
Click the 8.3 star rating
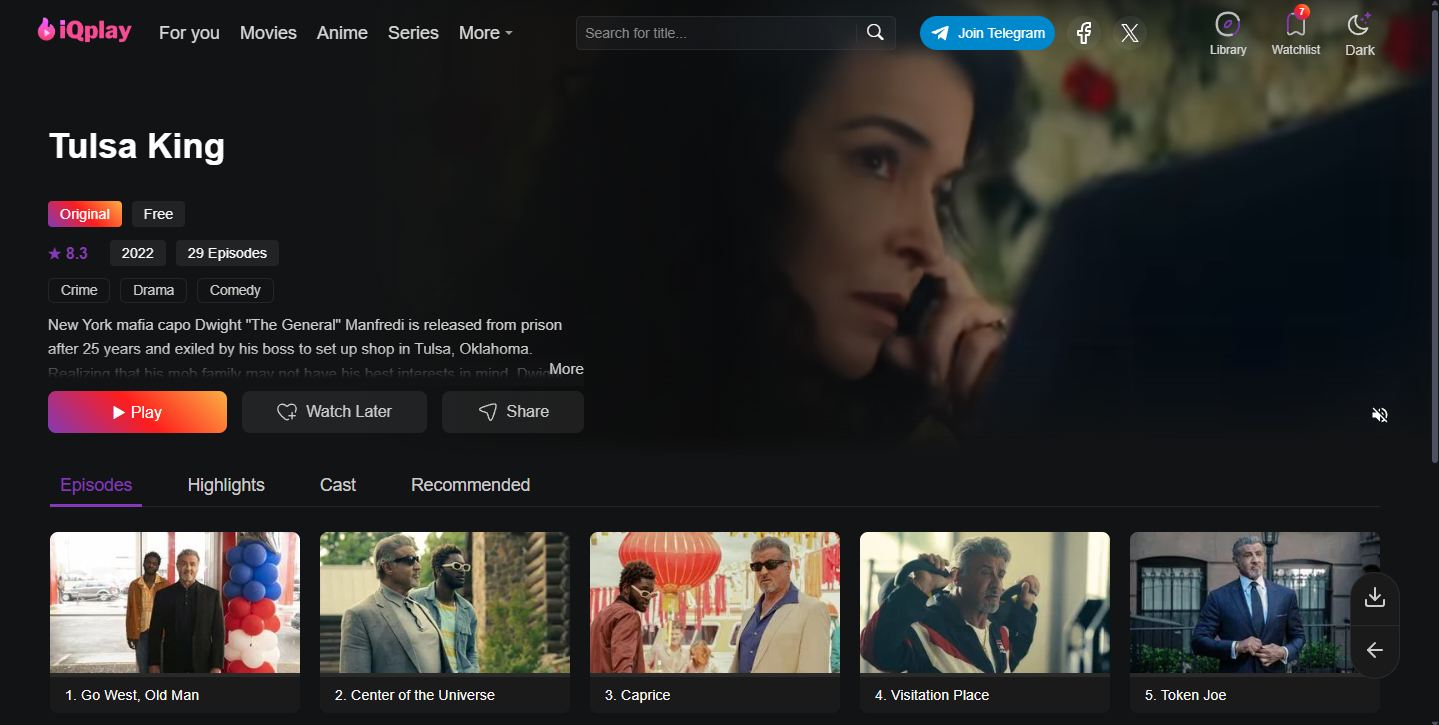[x=68, y=253]
